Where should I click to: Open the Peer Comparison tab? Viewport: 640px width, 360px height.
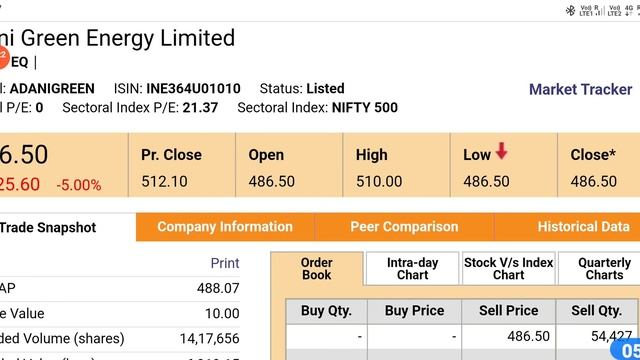coord(404,227)
